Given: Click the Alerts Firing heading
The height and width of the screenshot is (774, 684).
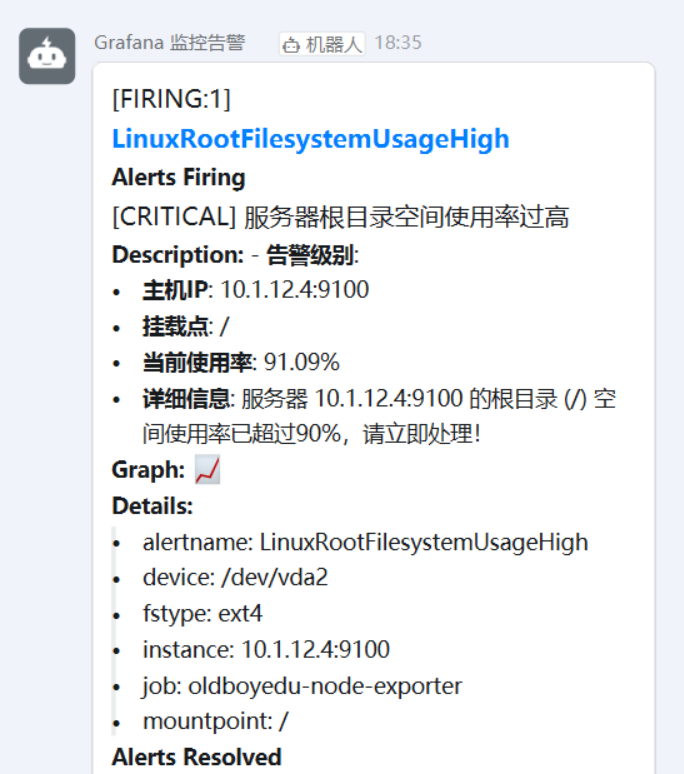Looking at the screenshot, I should coord(178,178).
